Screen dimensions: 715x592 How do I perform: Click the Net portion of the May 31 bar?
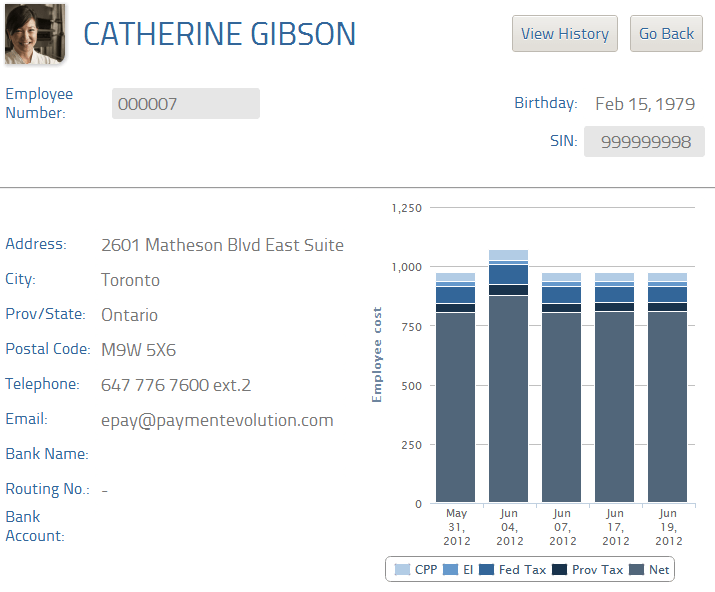click(455, 407)
